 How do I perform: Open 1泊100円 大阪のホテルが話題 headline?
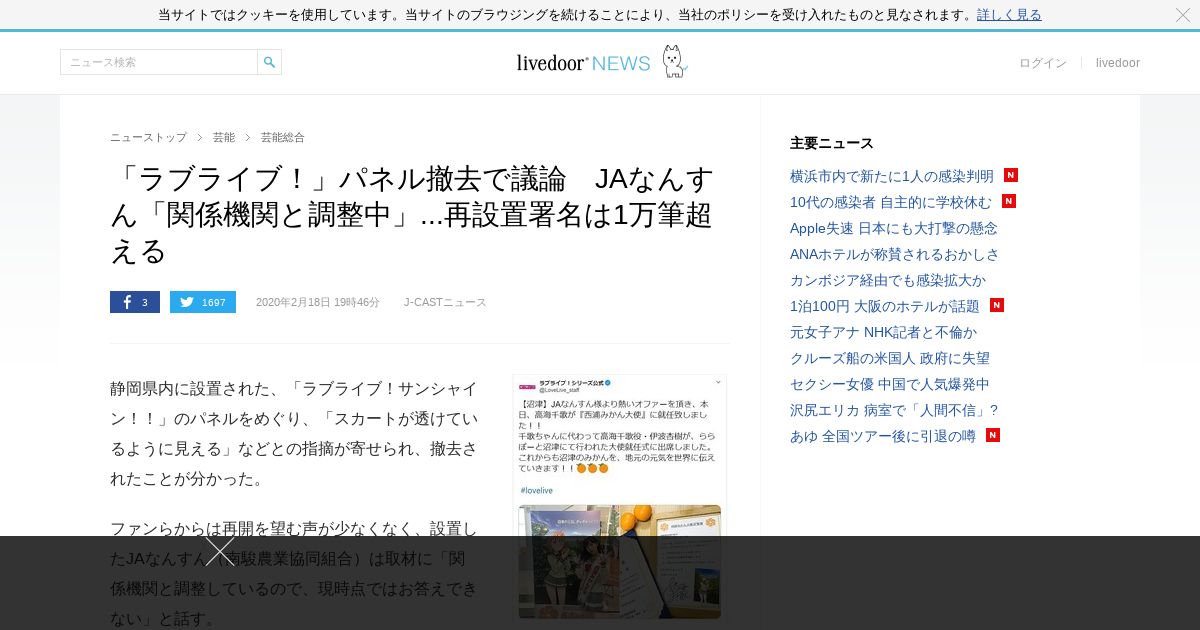(x=885, y=306)
